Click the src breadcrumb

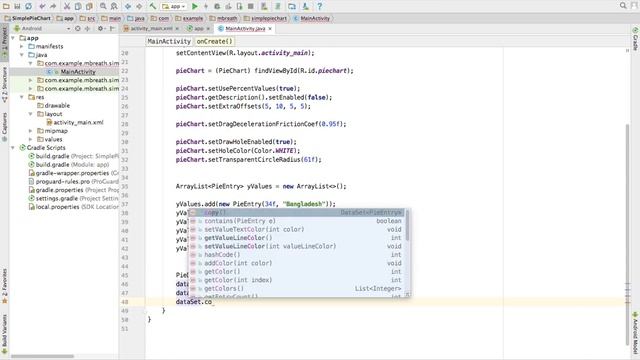tap(88, 18)
